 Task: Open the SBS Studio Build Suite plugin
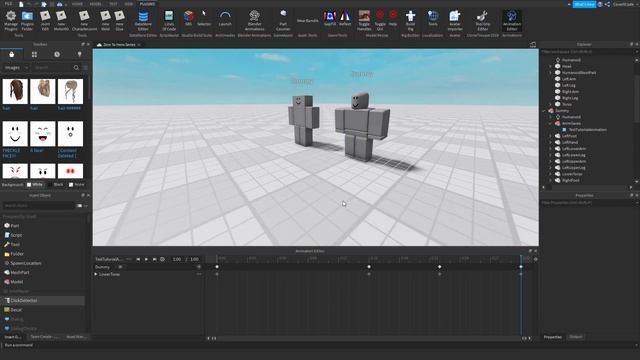[188, 19]
